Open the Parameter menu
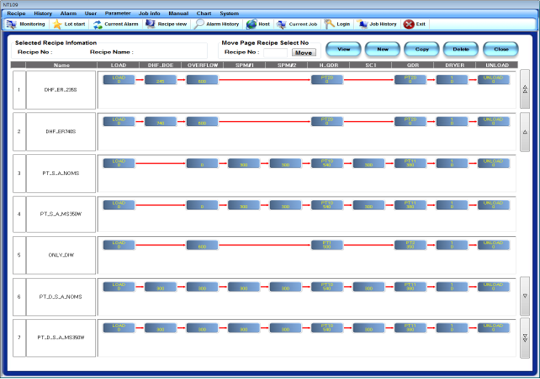Screen dimensions: 540x379 pos(118,13)
